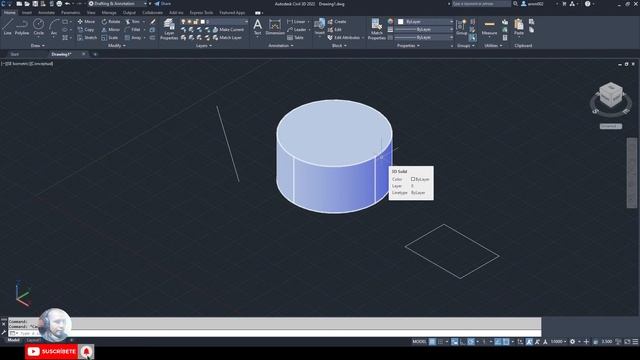
Task: Click the search keyword field in title bar
Action: pyautogui.click(x=481, y=4)
